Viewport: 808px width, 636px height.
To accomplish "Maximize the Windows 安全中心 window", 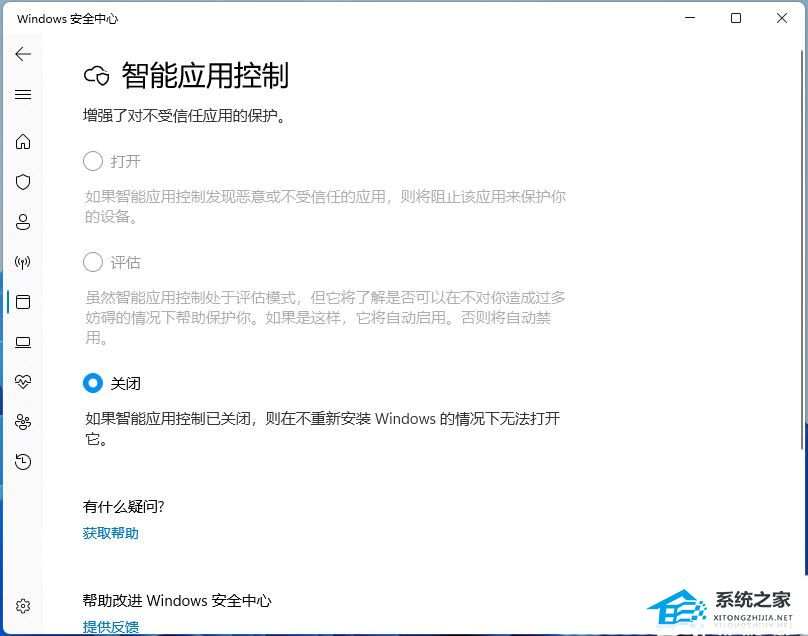I will coord(736,18).
